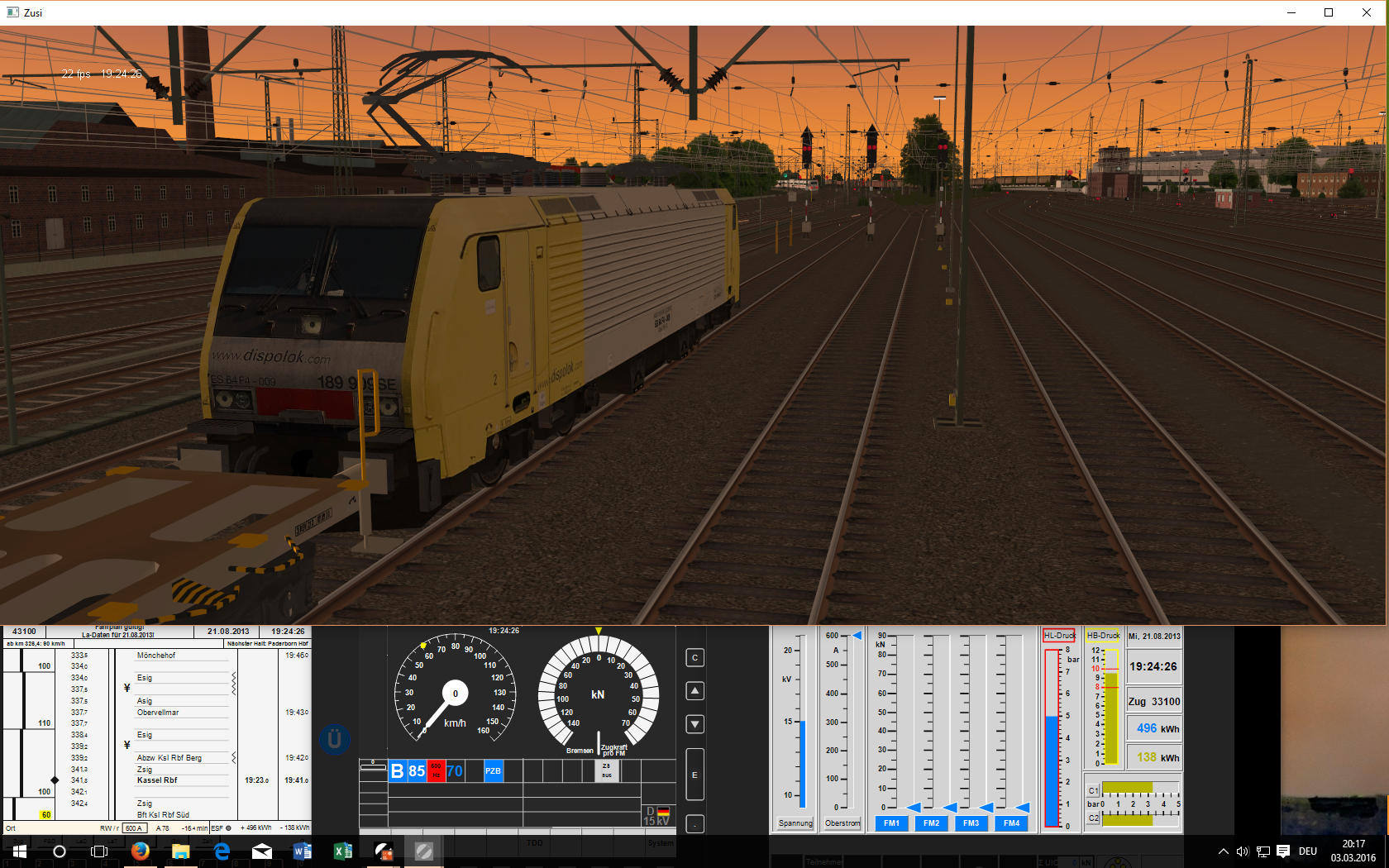Click the ESF status indicator dot
The image size is (1389, 868).
[228, 827]
